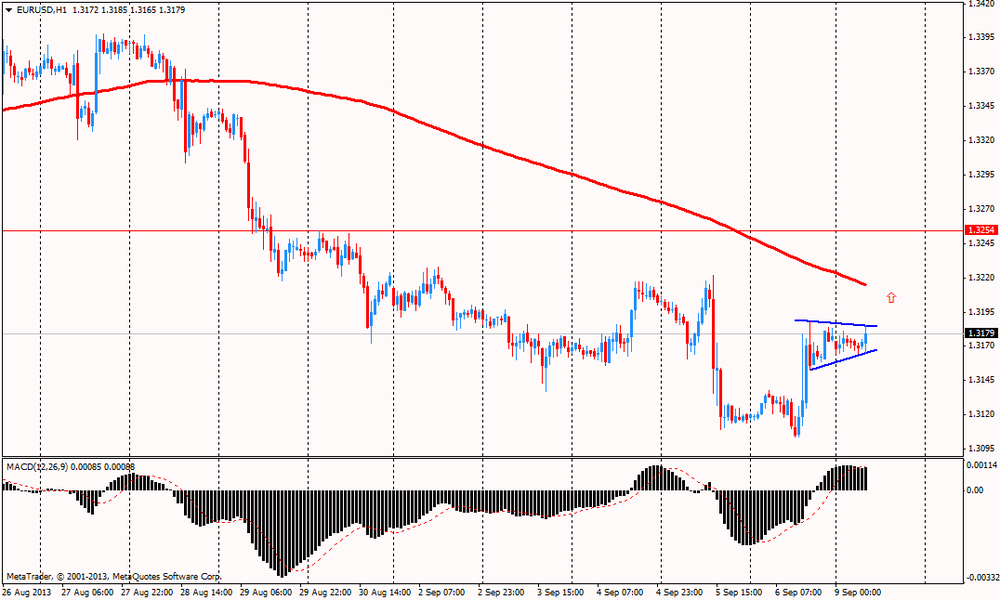Click the 1.3345 price axis label
Image resolution: width=1000 pixels, height=600 pixels.
tap(981, 106)
